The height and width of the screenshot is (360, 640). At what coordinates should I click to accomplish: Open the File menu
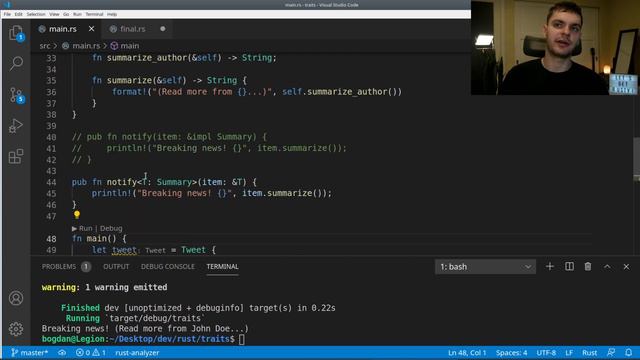pos(7,14)
